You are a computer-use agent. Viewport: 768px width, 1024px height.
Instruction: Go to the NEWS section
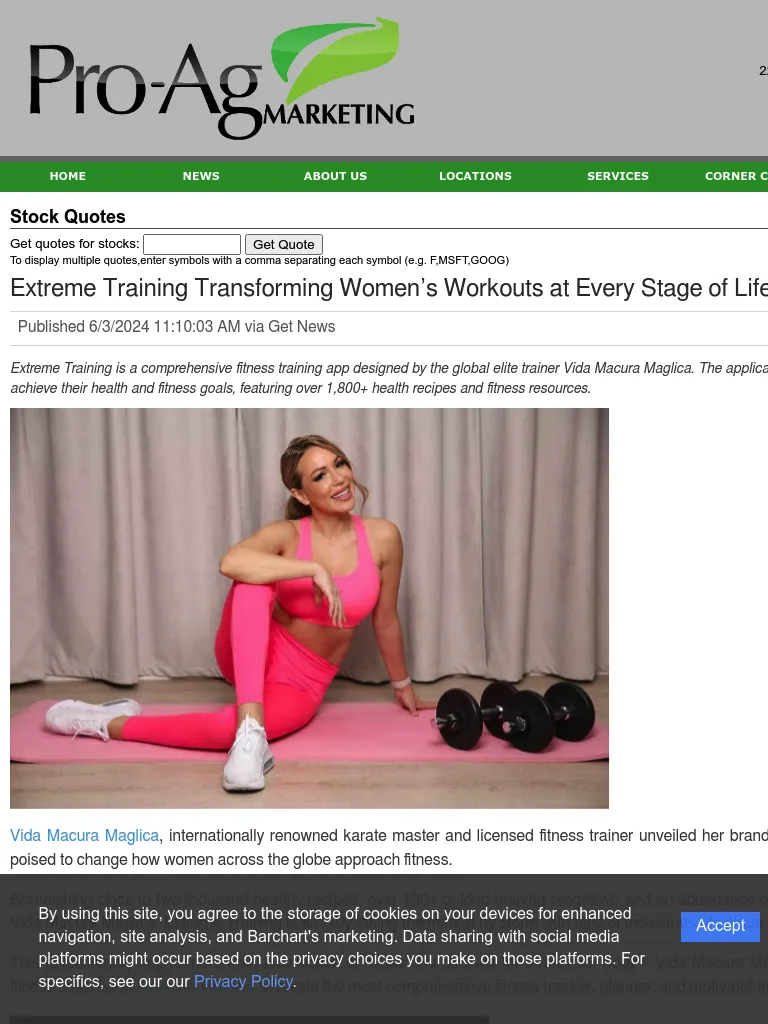[201, 176]
